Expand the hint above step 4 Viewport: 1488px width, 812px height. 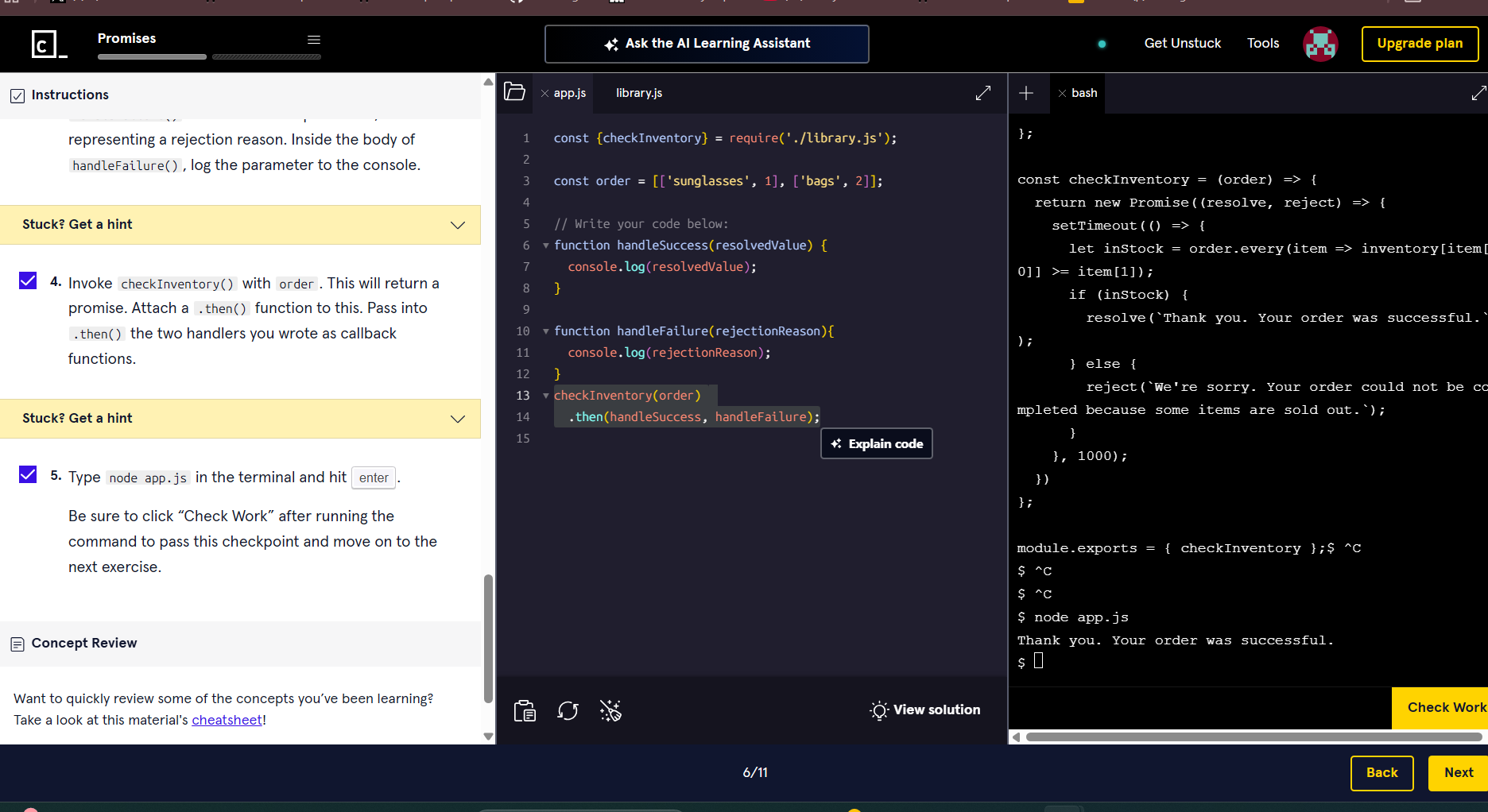pos(240,225)
